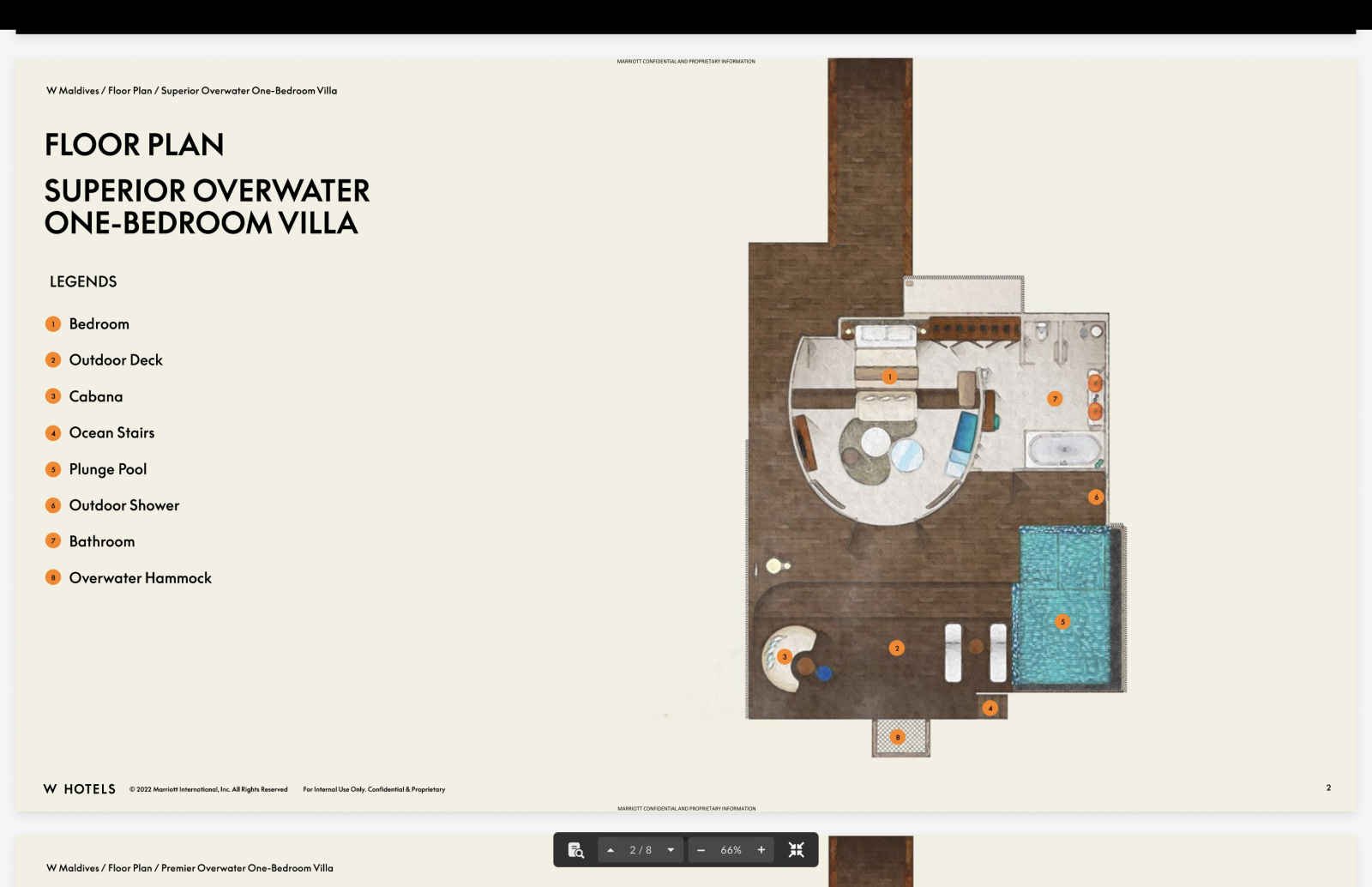Click marker 2 on the outdoor deck

coord(897,648)
